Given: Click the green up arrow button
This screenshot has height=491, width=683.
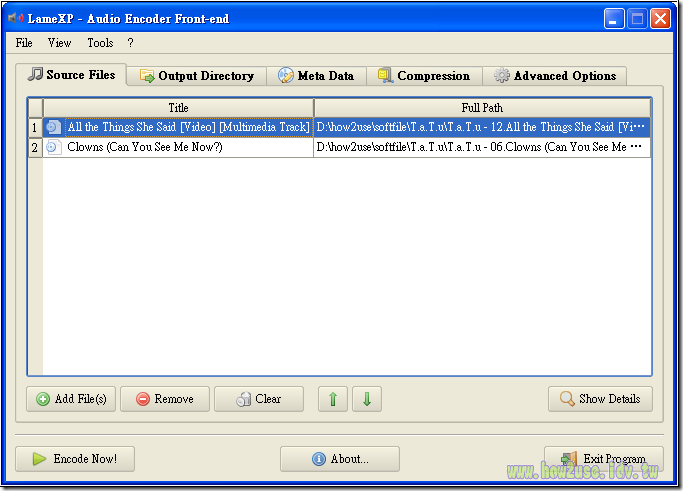Looking at the screenshot, I should coord(333,399).
